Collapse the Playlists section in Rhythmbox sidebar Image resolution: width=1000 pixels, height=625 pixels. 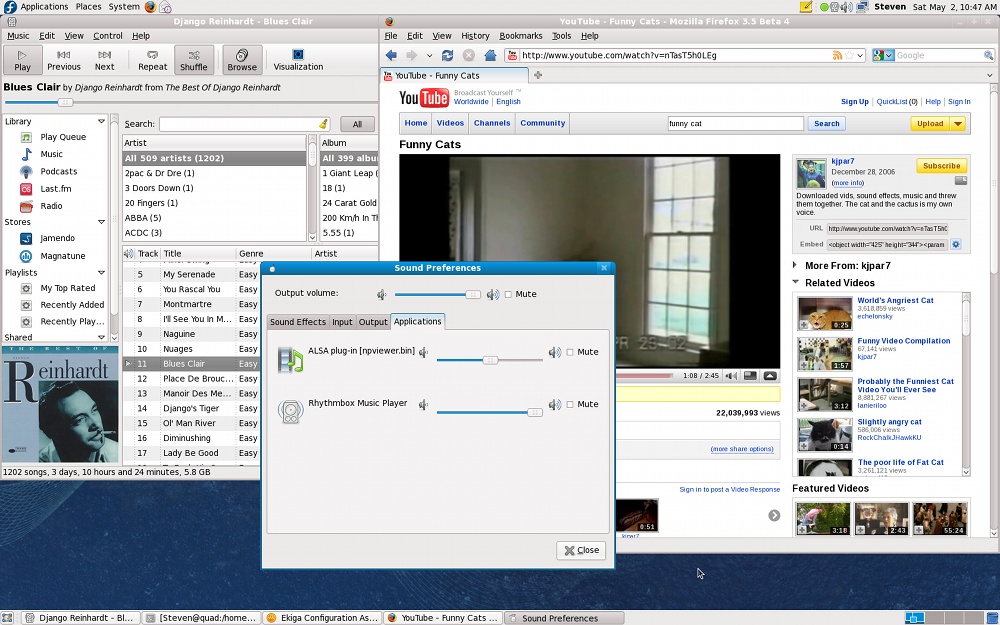101,272
